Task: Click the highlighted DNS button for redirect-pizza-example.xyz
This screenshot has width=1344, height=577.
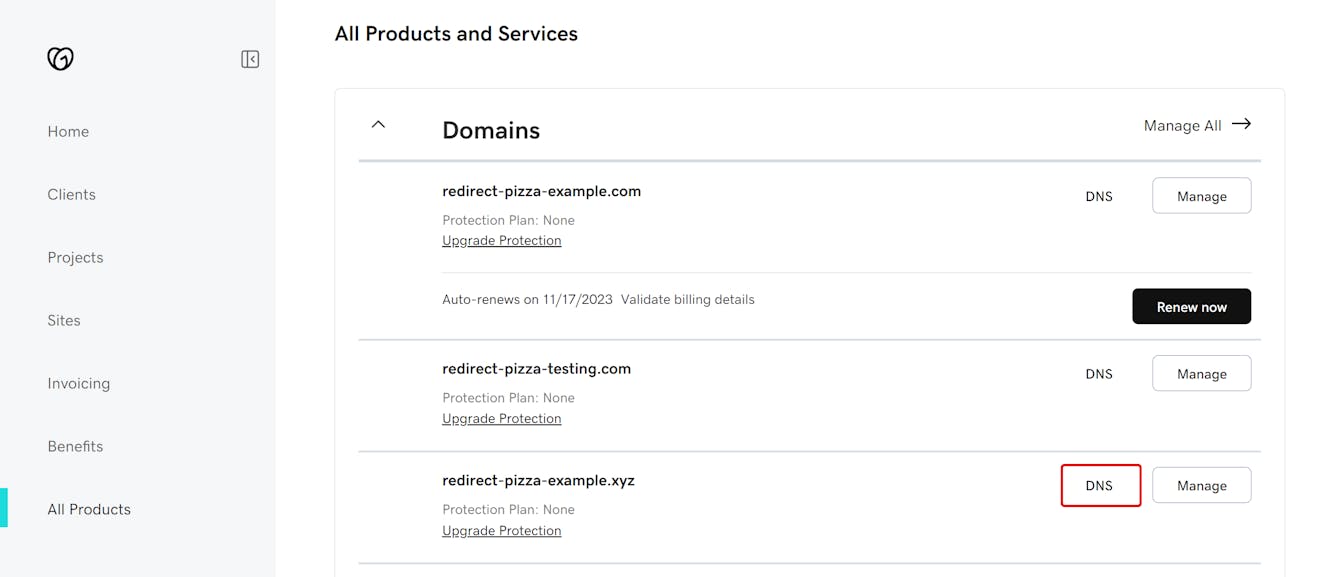Action: click(1100, 485)
